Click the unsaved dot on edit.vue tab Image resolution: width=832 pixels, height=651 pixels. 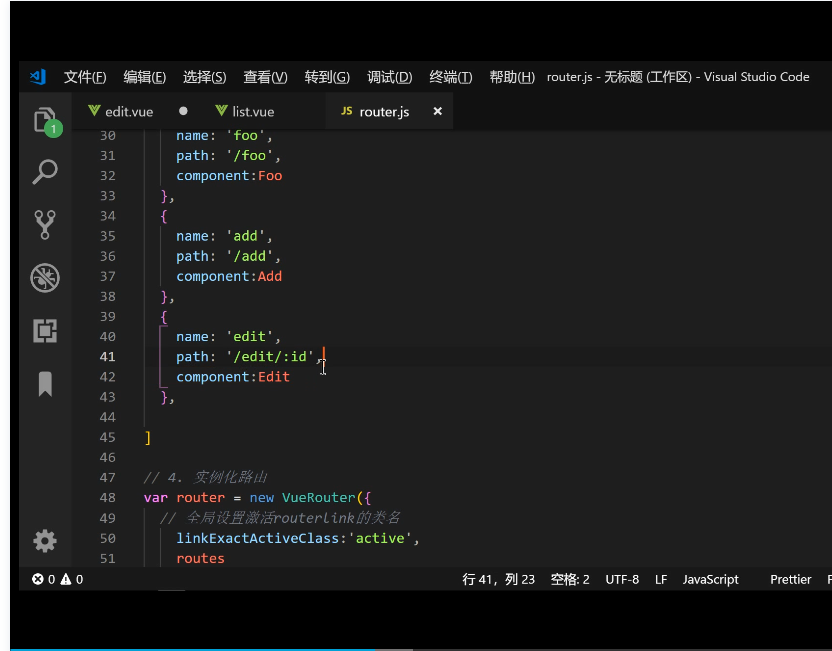[x=183, y=111]
